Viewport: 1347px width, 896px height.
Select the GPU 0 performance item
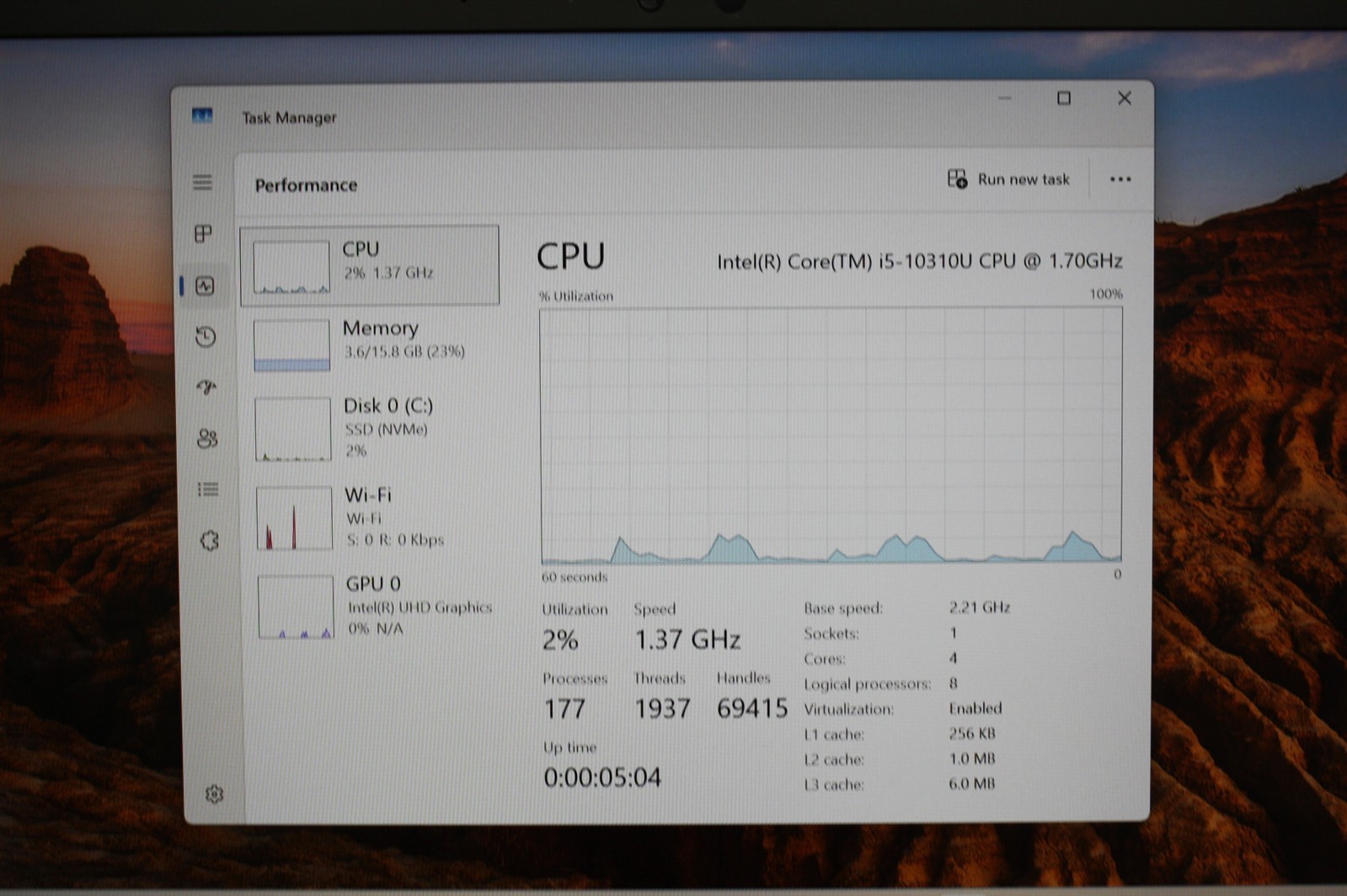click(x=373, y=605)
